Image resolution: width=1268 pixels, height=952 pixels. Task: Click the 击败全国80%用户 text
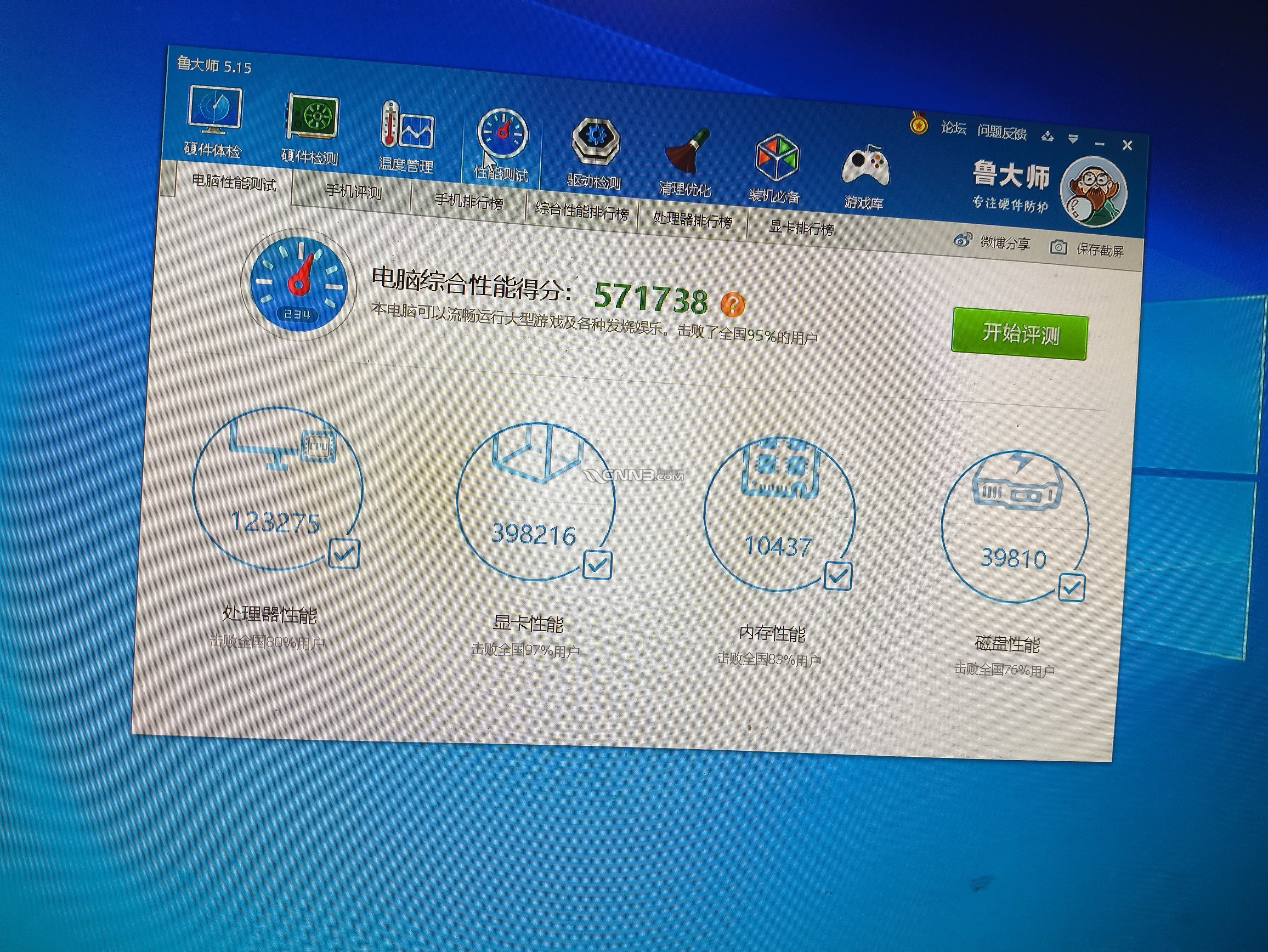(267, 642)
